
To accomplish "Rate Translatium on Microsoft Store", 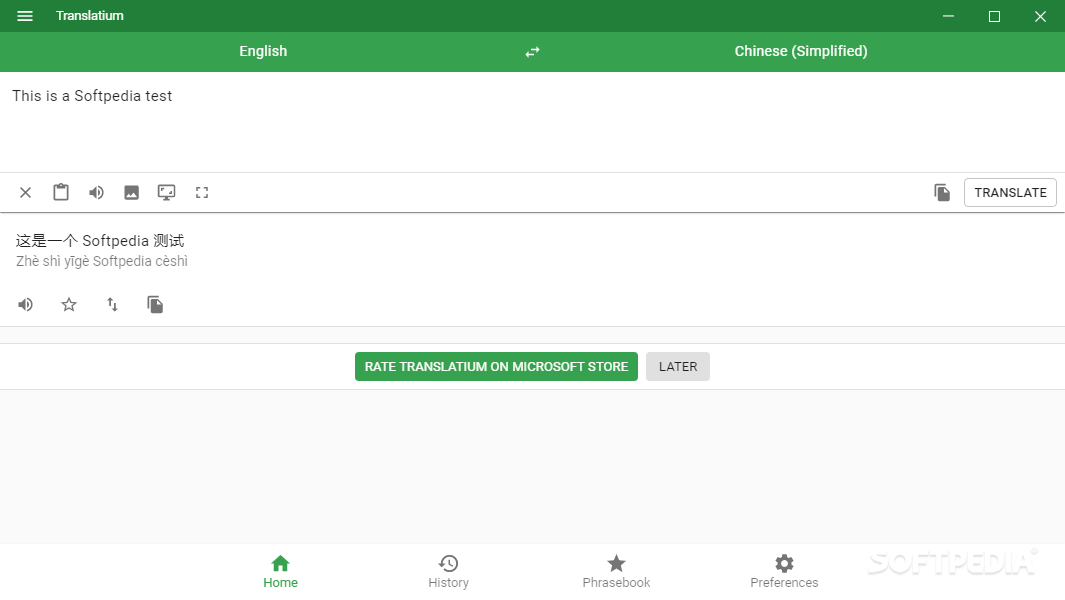I will (496, 366).
